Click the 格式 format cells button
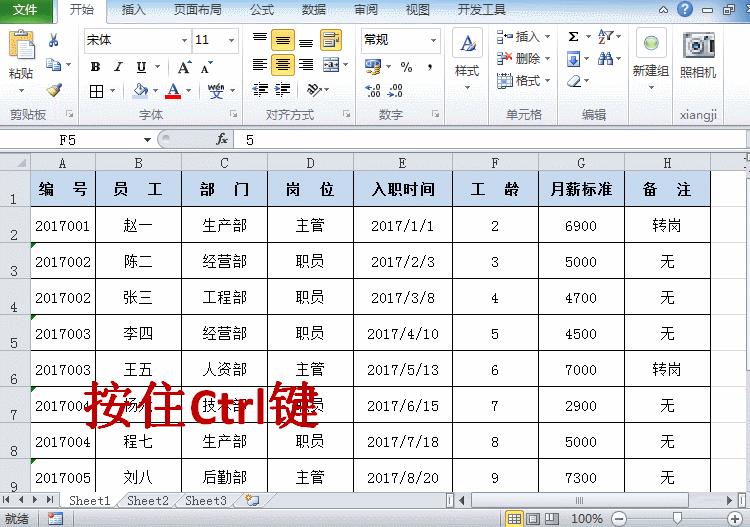 (523, 81)
